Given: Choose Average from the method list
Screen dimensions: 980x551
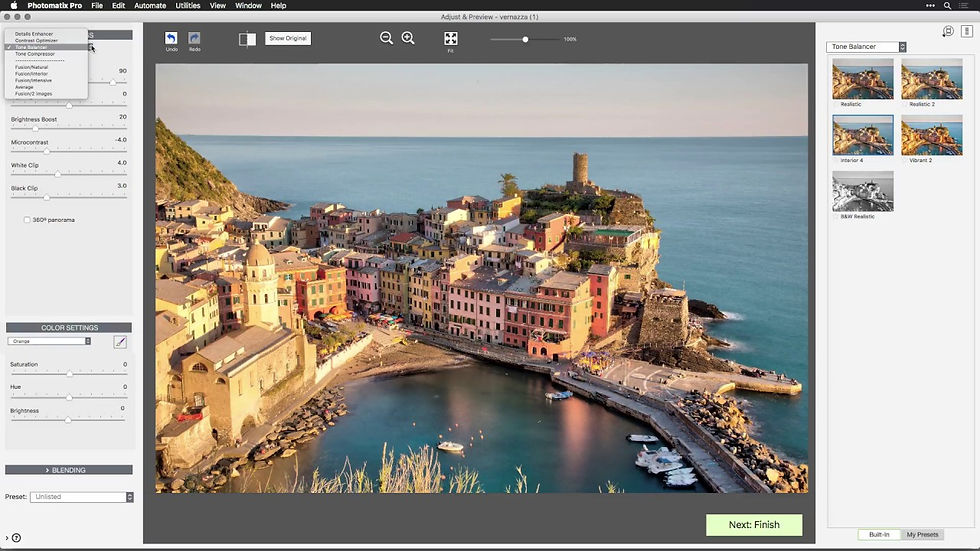Looking at the screenshot, I should pyautogui.click(x=24, y=87).
